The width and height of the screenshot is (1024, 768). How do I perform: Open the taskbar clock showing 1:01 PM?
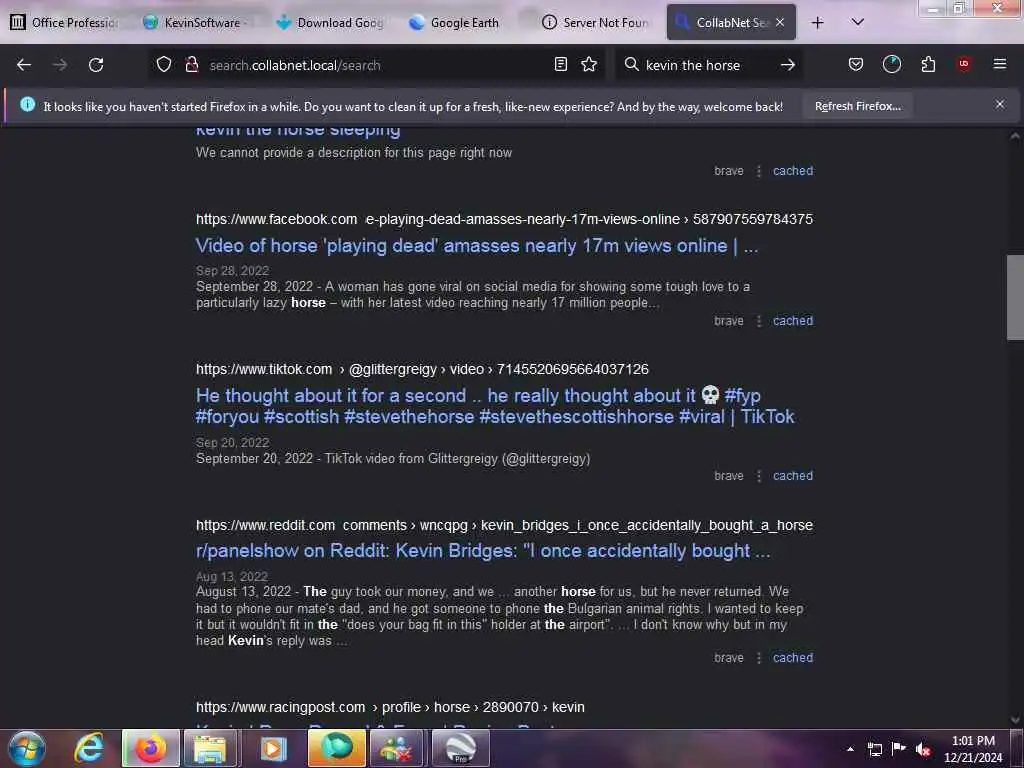point(973,749)
